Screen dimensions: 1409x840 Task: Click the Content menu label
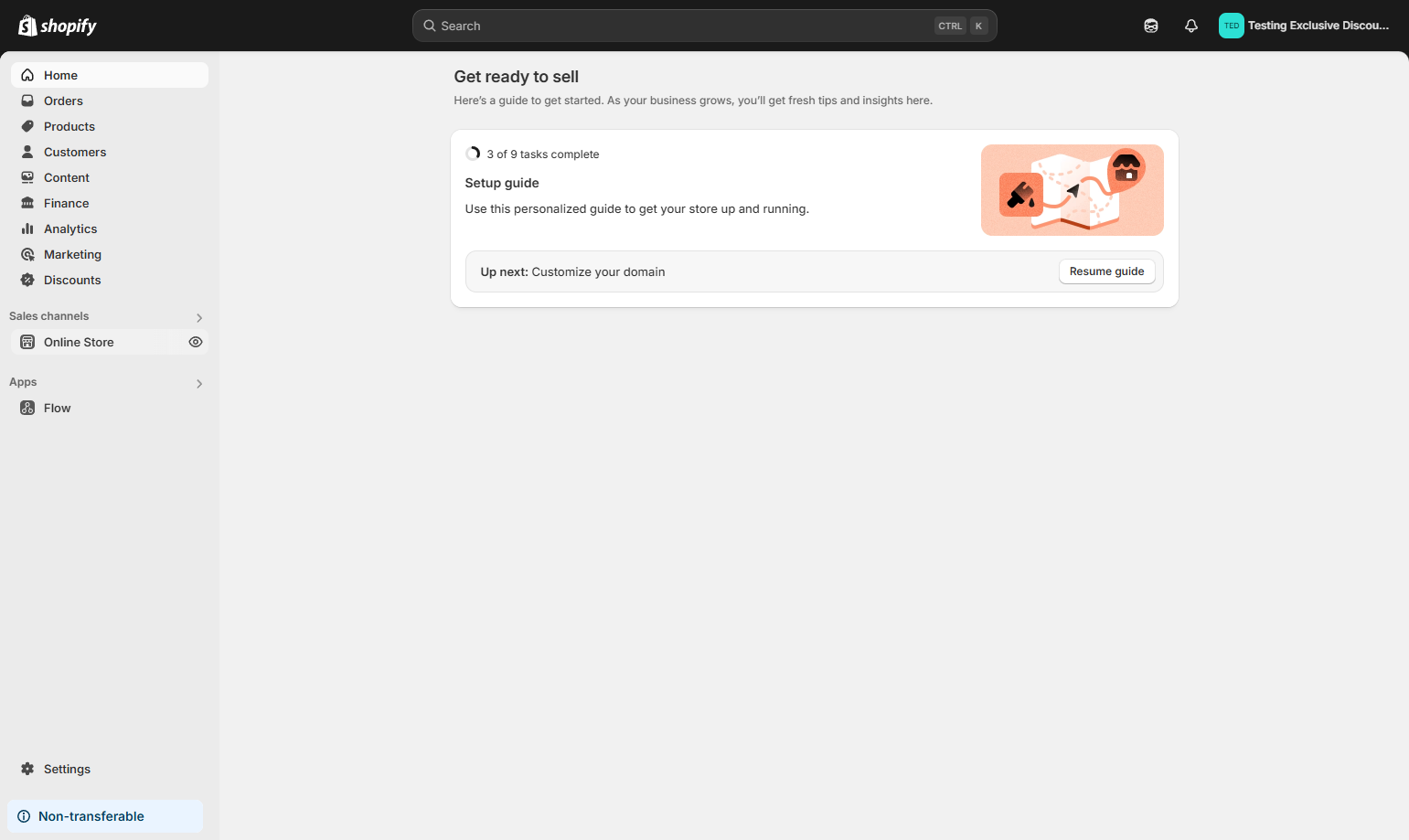(67, 177)
